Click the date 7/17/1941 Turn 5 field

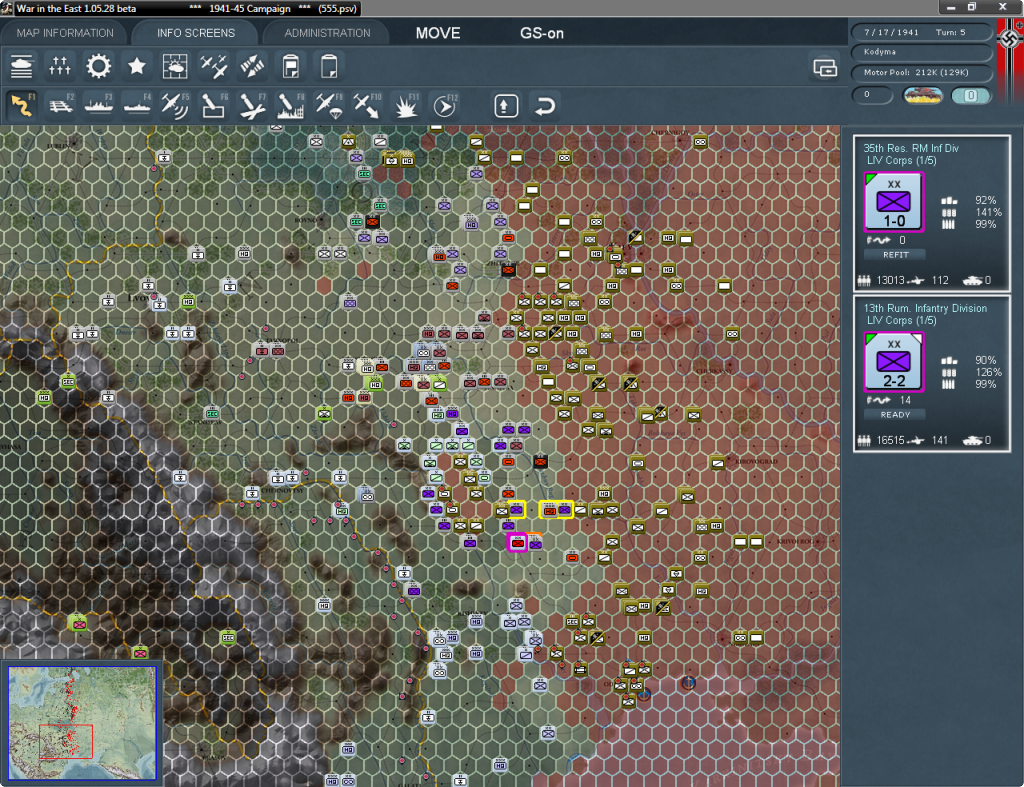[921, 32]
